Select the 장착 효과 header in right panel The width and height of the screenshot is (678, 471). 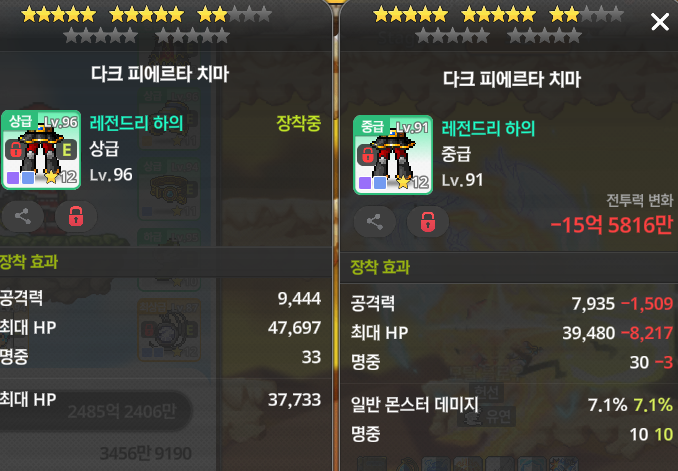coord(380,267)
